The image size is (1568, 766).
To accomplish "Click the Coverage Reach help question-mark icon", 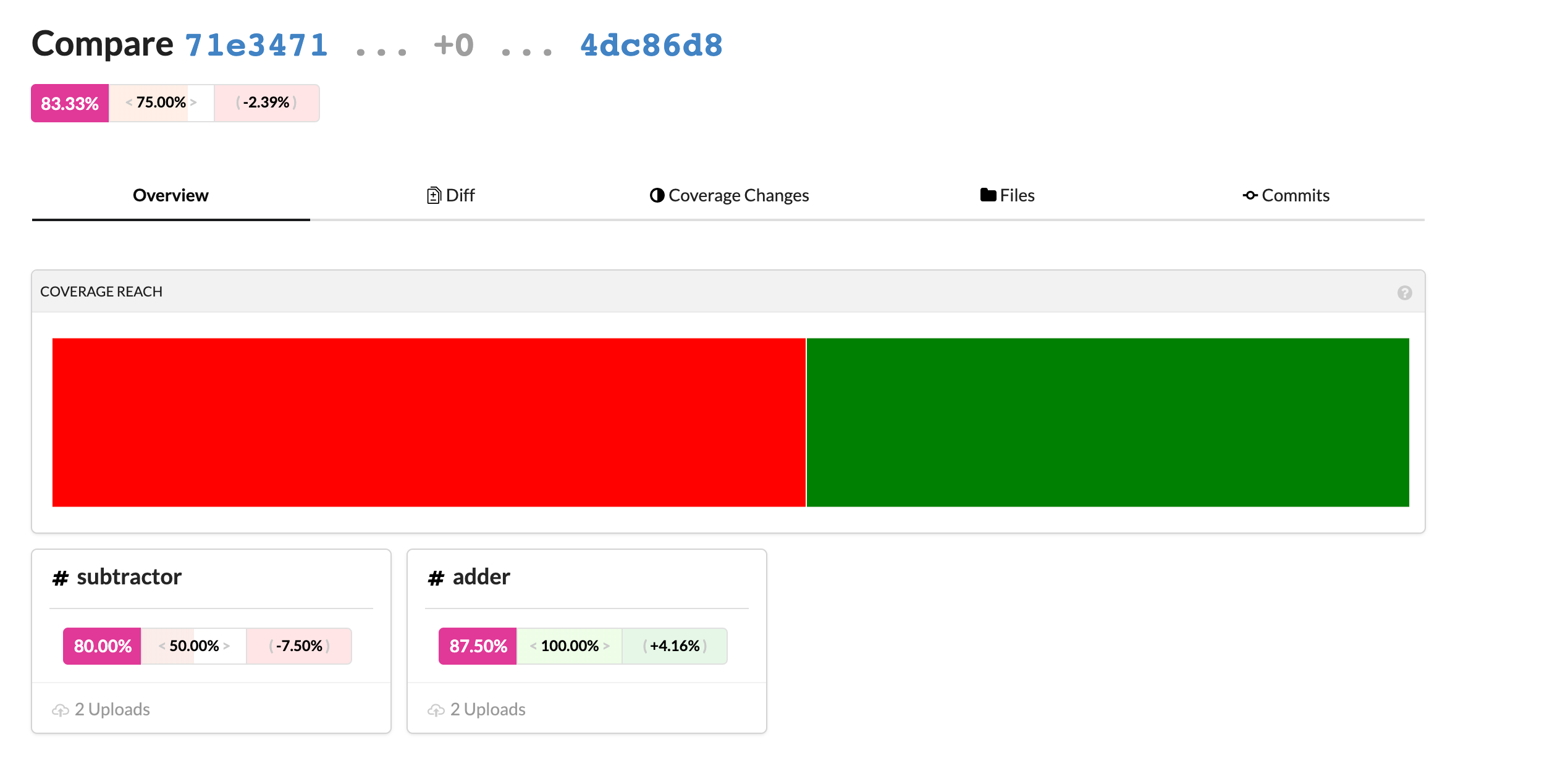I will (1404, 293).
